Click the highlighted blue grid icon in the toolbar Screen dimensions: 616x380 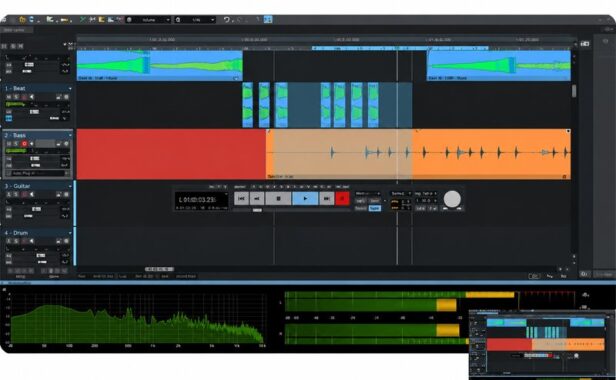click(268, 19)
